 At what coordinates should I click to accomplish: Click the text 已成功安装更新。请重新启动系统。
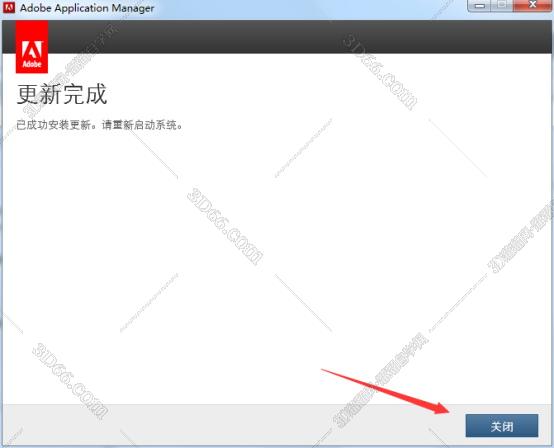tap(100, 125)
